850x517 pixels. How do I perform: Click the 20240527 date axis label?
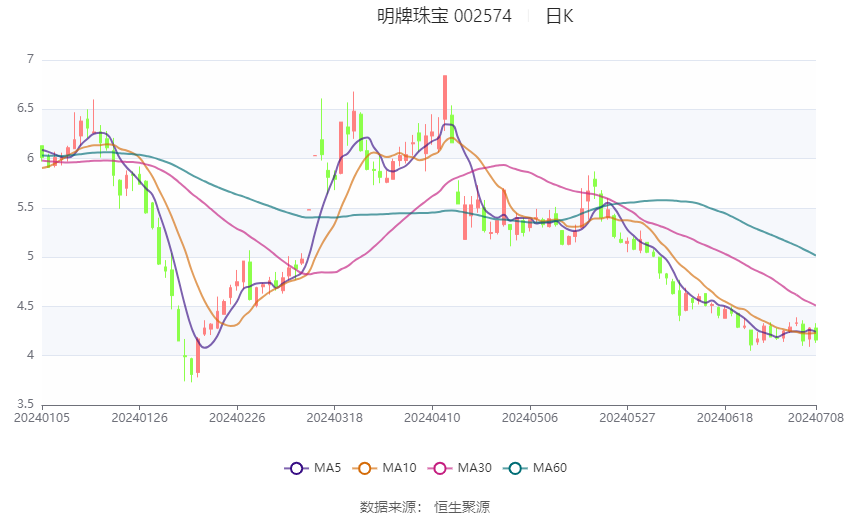pos(627,418)
